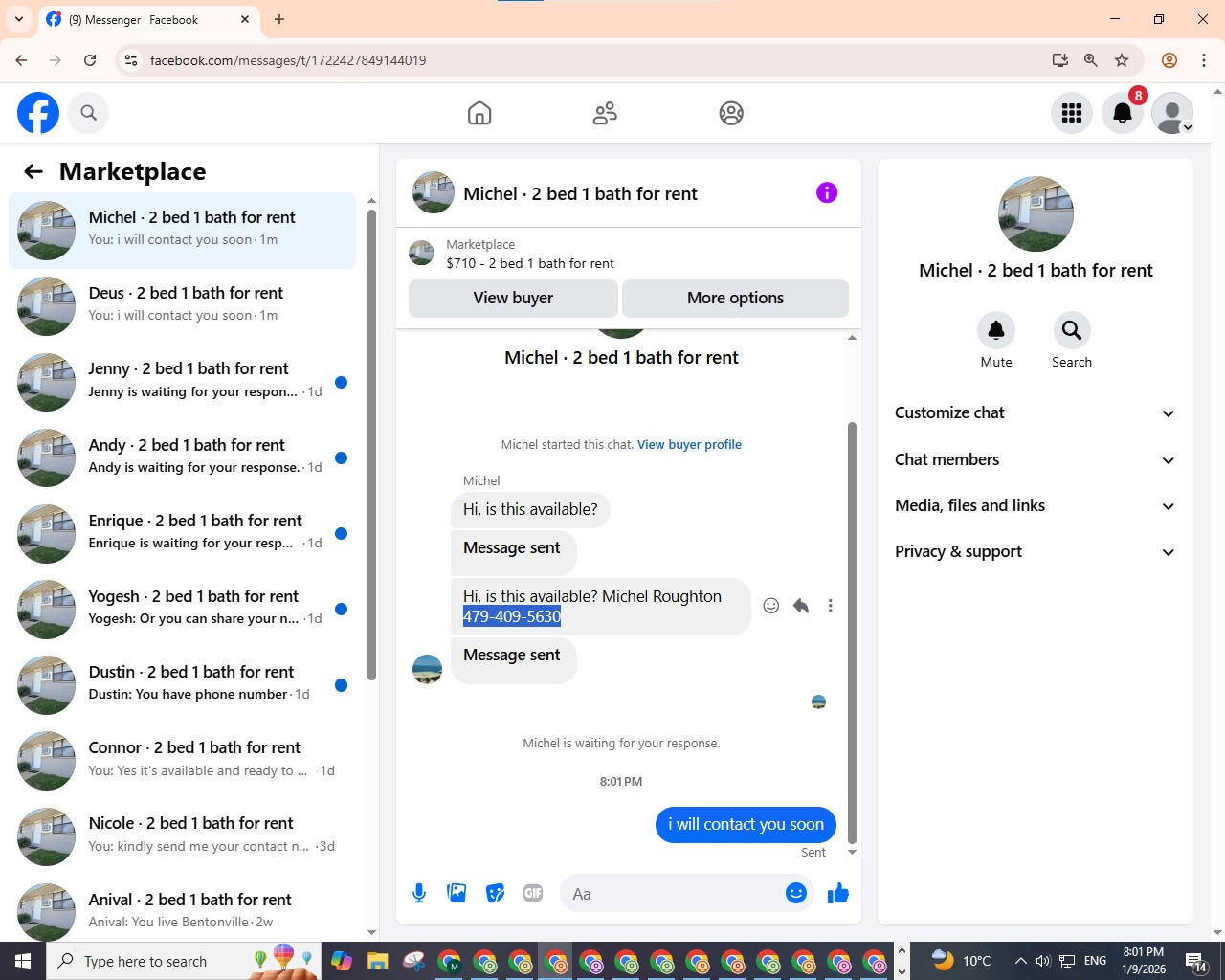React to message with emoji icon
This screenshot has width=1225, height=980.
tap(771, 606)
